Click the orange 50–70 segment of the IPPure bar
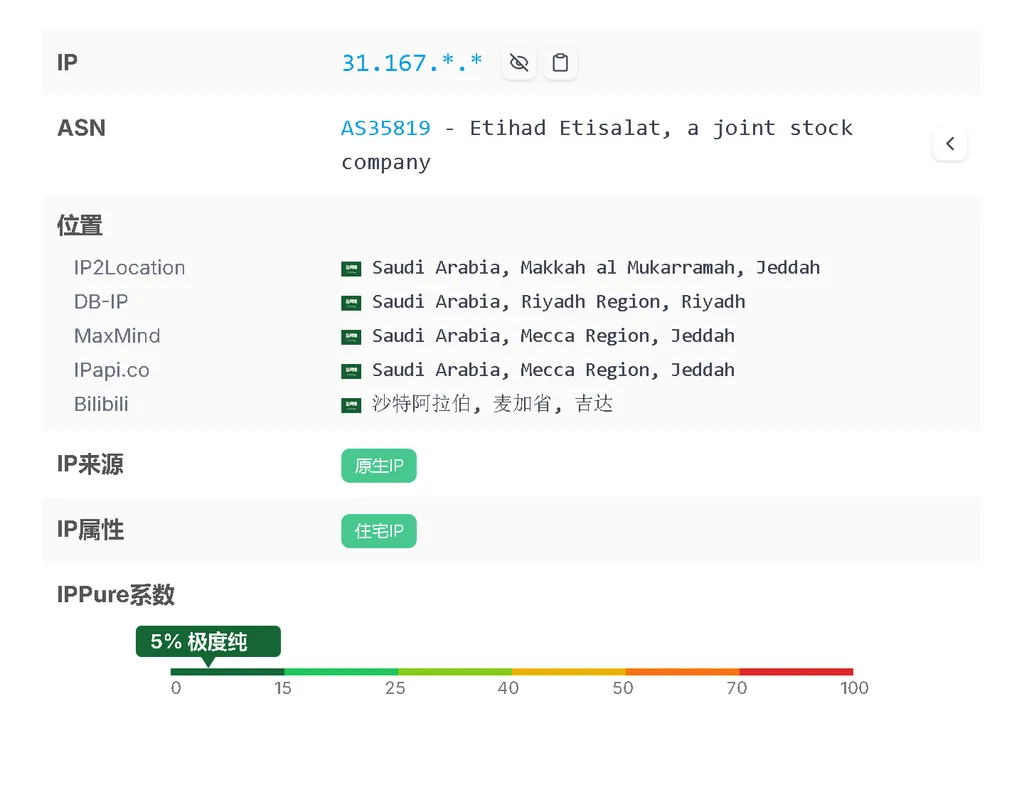The image size is (1024, 792). pos(682,672)
